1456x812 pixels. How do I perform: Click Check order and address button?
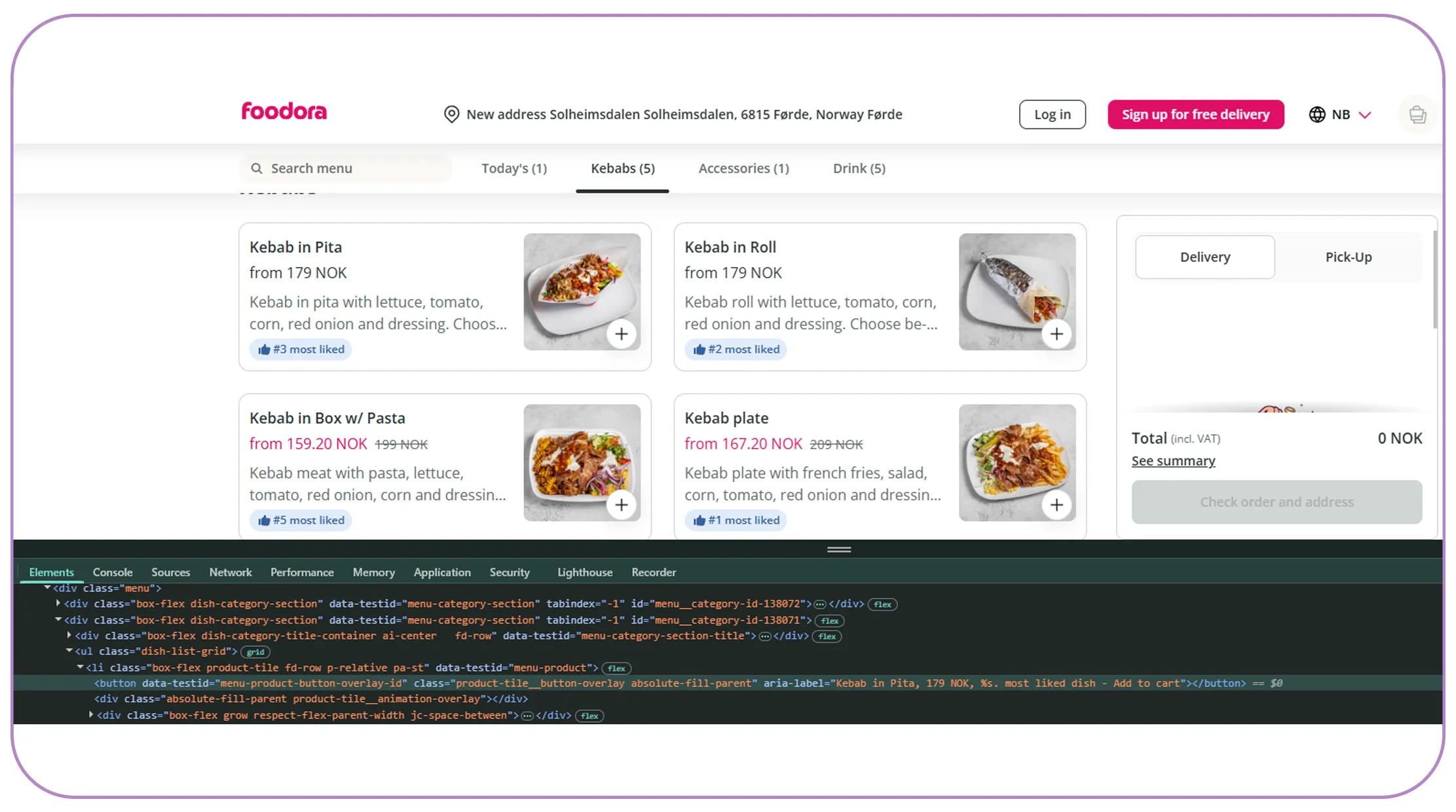click(1277, 502)
